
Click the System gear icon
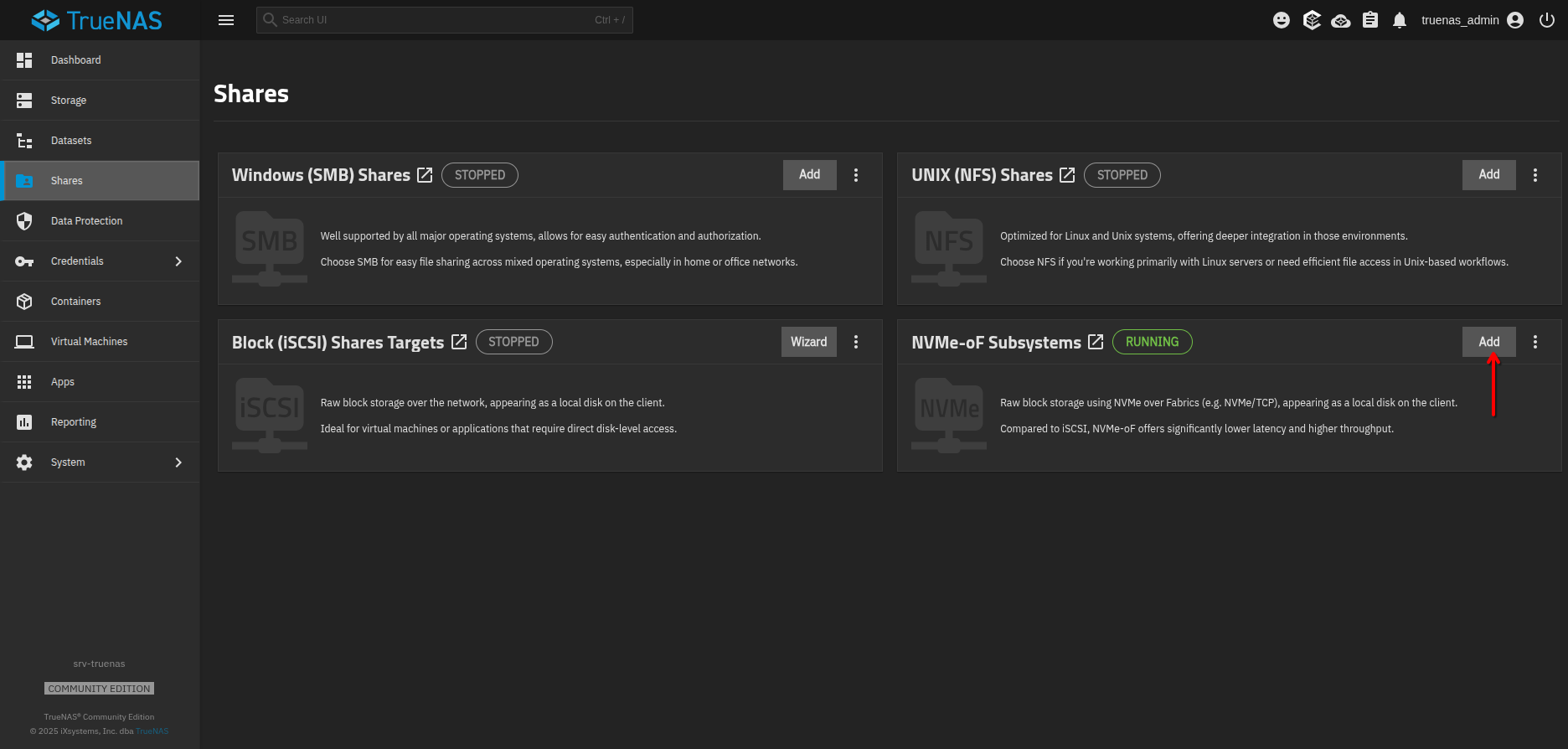point(24,462)
